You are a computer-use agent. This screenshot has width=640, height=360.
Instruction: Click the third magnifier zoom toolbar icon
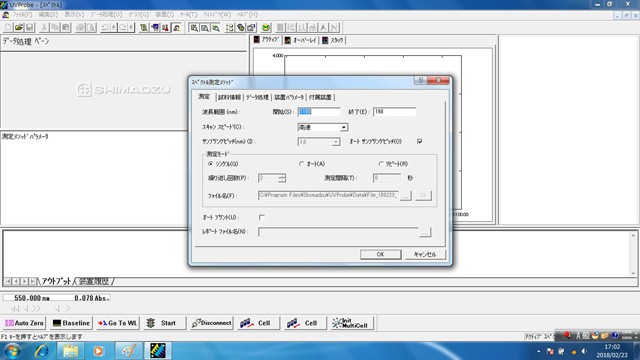pos(216,28)
